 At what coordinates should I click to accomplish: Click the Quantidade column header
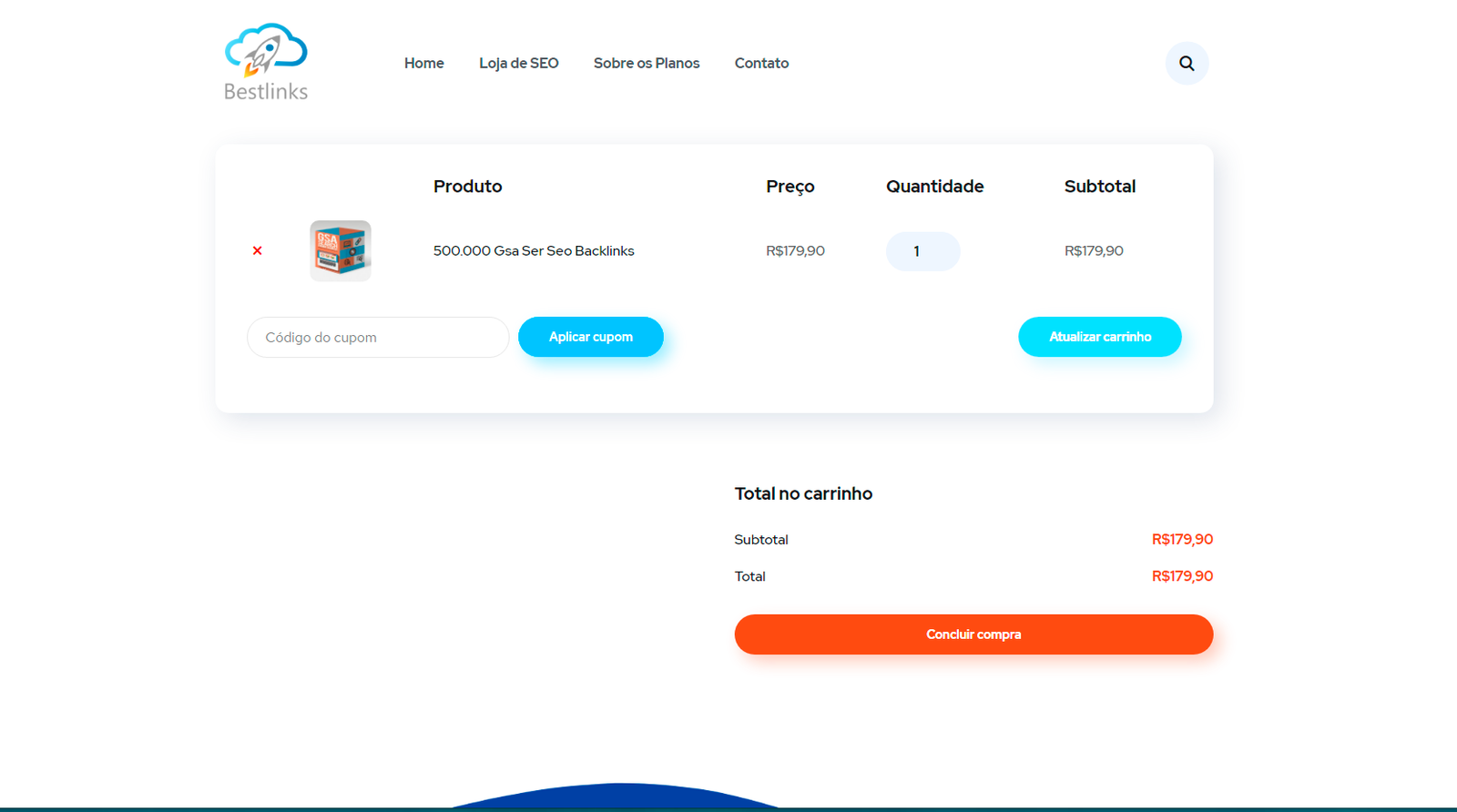click(x=934, y=187)
